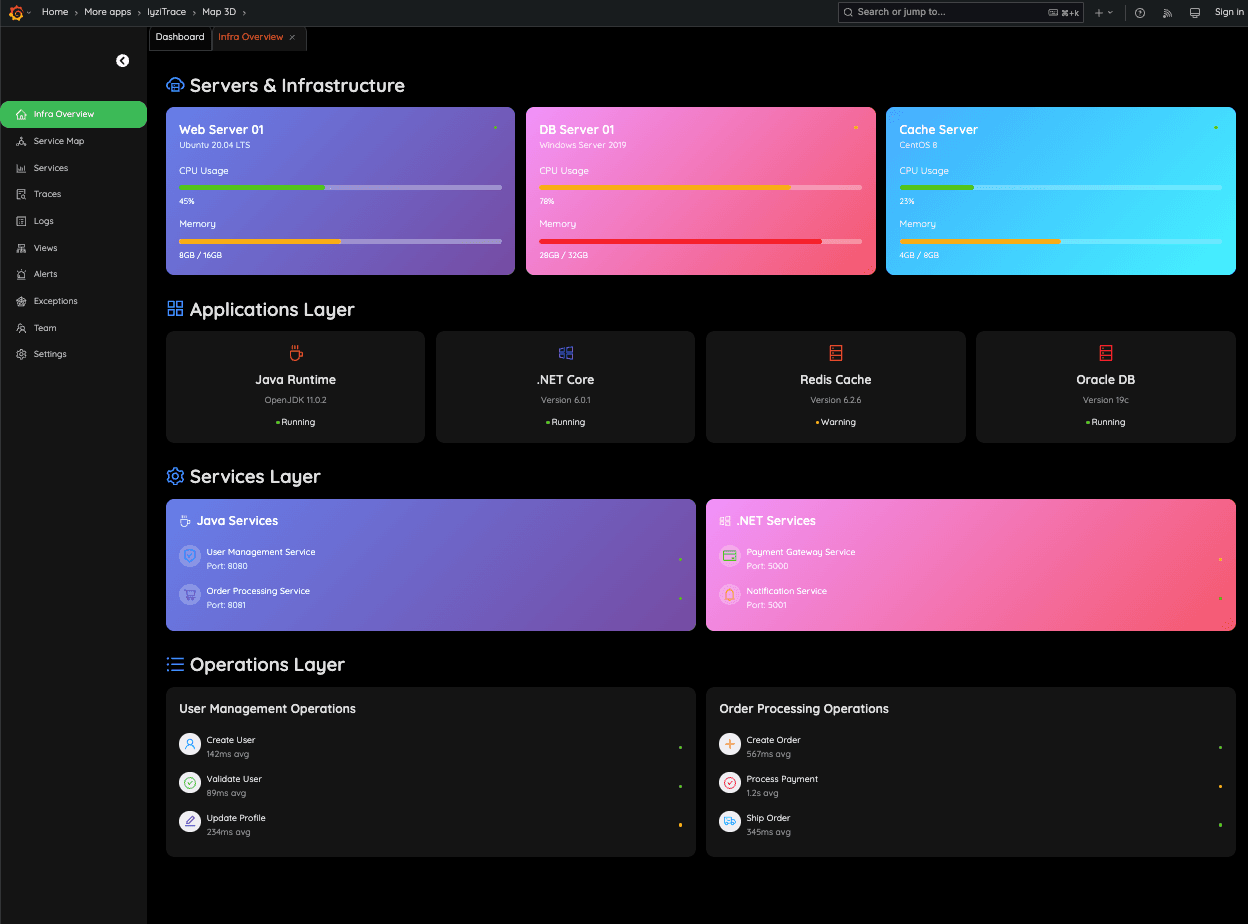Image resolution: width=1248 pixels, height=924 pixels.
Task: Close the Infra Overview tab
Action: click(x=291, y=37)
